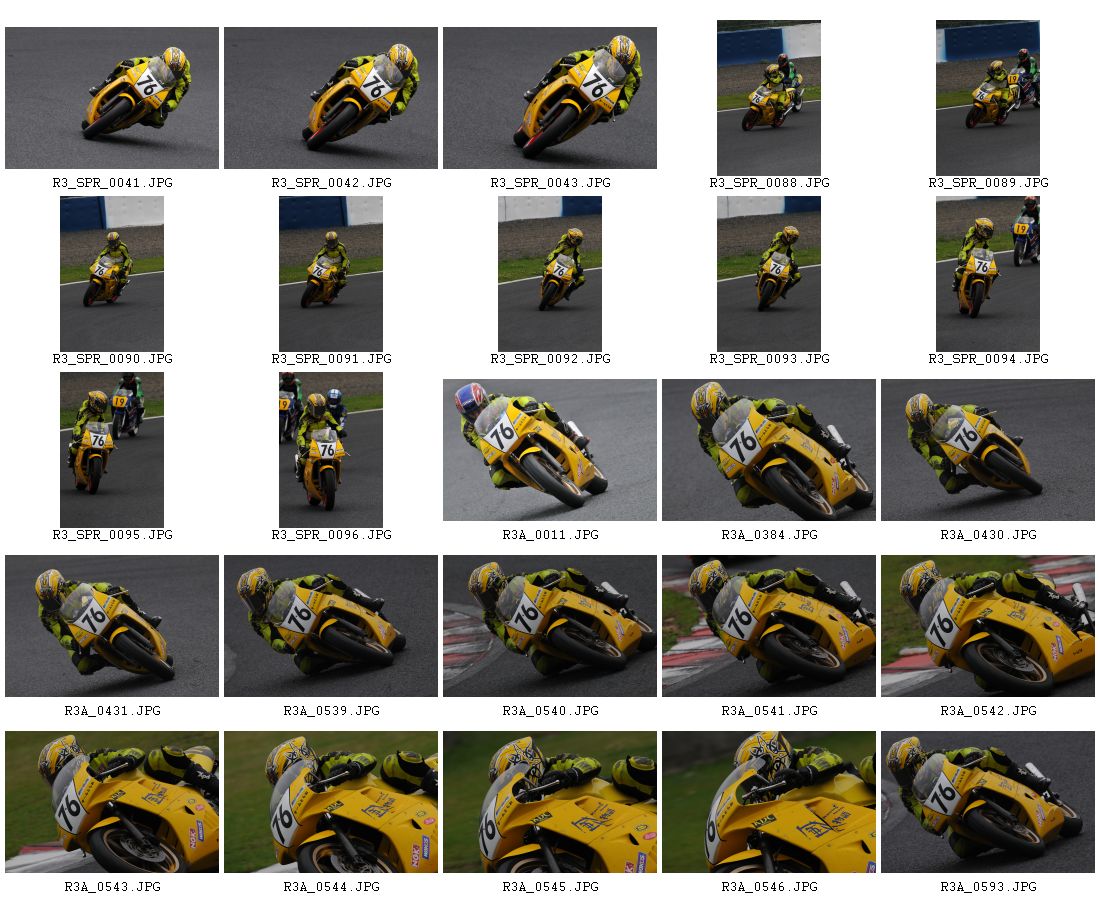Click the R3A_0539.JPG filename caption
This screenshot has width=1100, height=900.
tap(331, 711)
